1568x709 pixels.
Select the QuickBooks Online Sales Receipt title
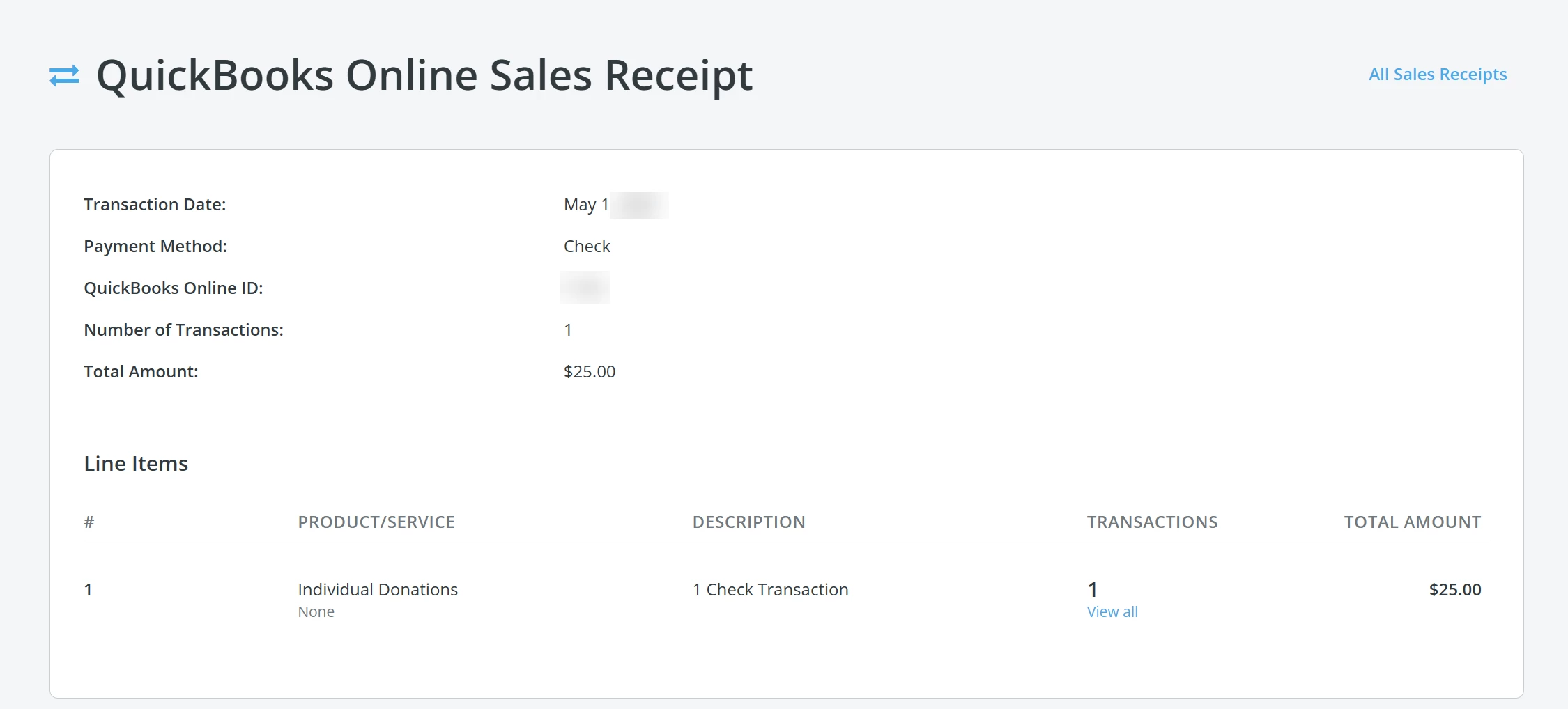(424, 74)
